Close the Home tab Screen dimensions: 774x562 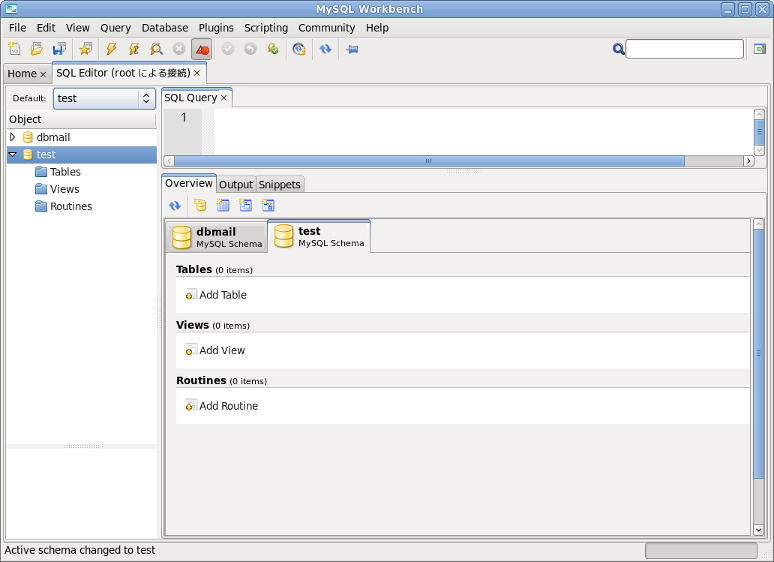(x=43, y=74)
